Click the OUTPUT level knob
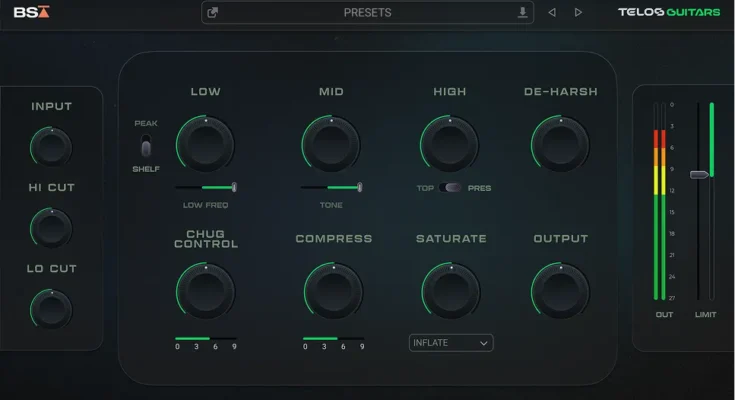The width and height of the screenshot is (735, 400). tap(560, 290)
